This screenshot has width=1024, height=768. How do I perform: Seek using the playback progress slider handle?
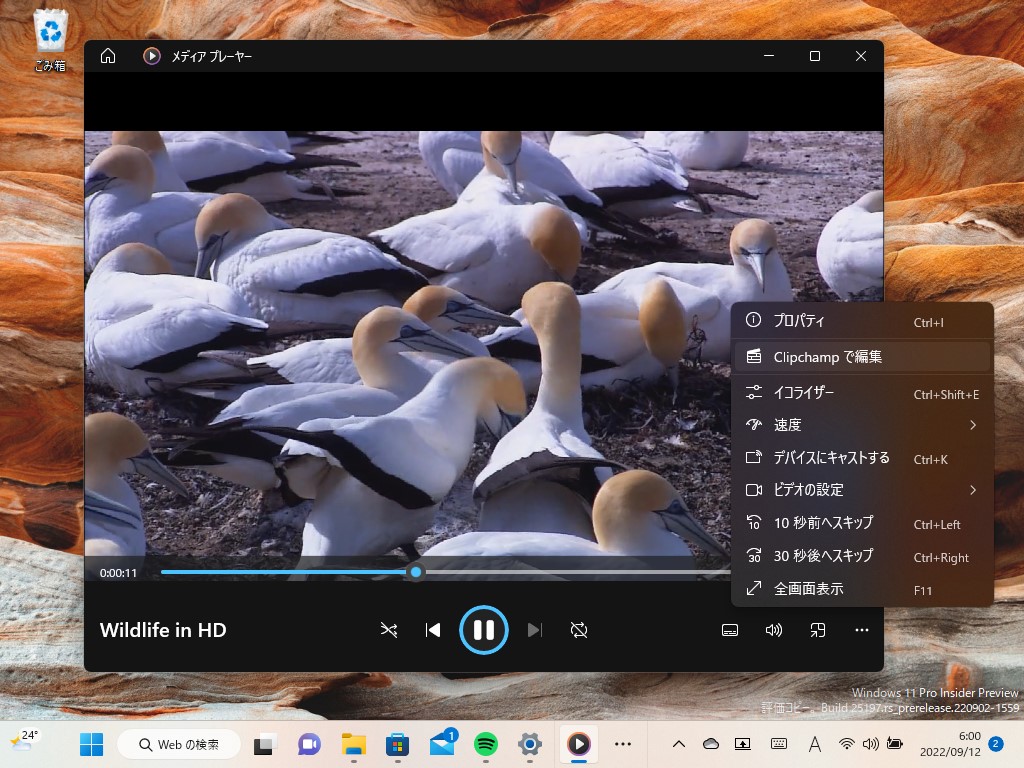pos(416,573)
